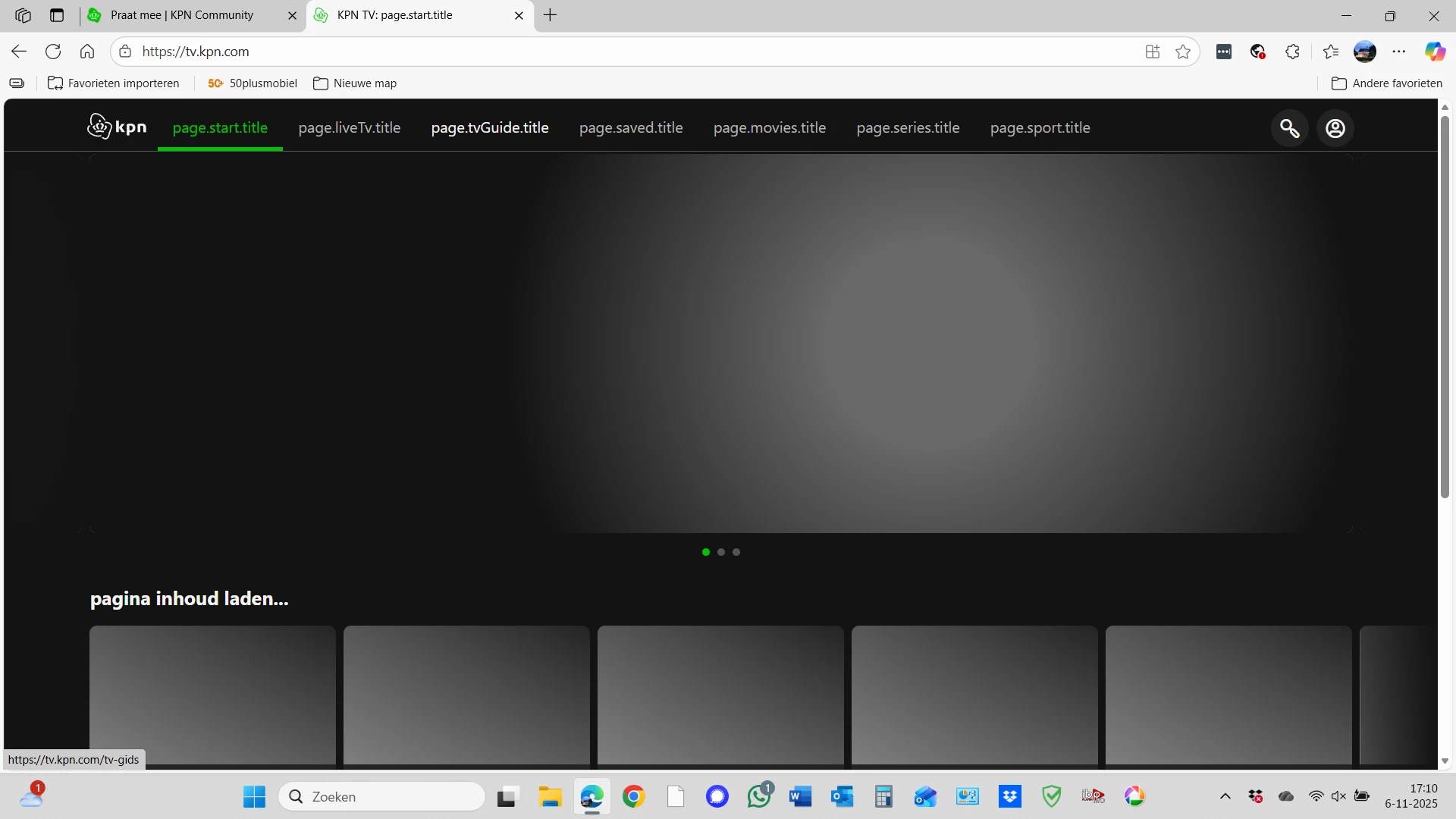The width and height of the screenshot is (1456, 819).
Task: Select the second carousel dot
Action: (x=721, y=552)
